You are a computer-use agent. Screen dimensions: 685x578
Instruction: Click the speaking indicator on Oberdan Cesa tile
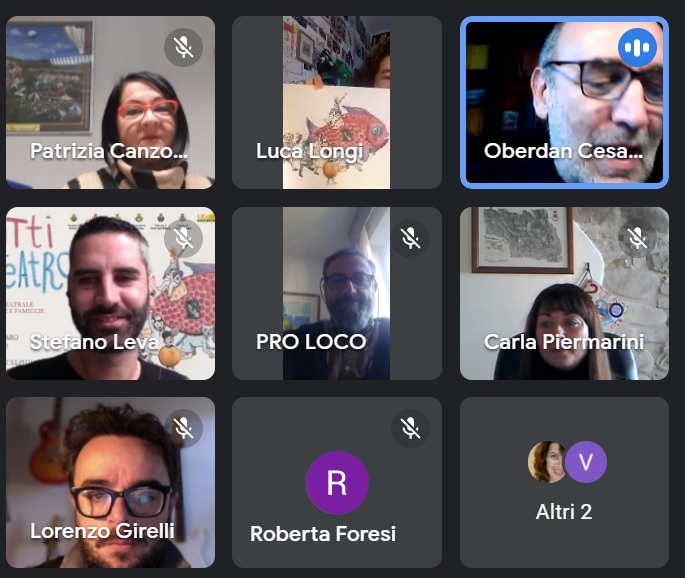[637, 47]
